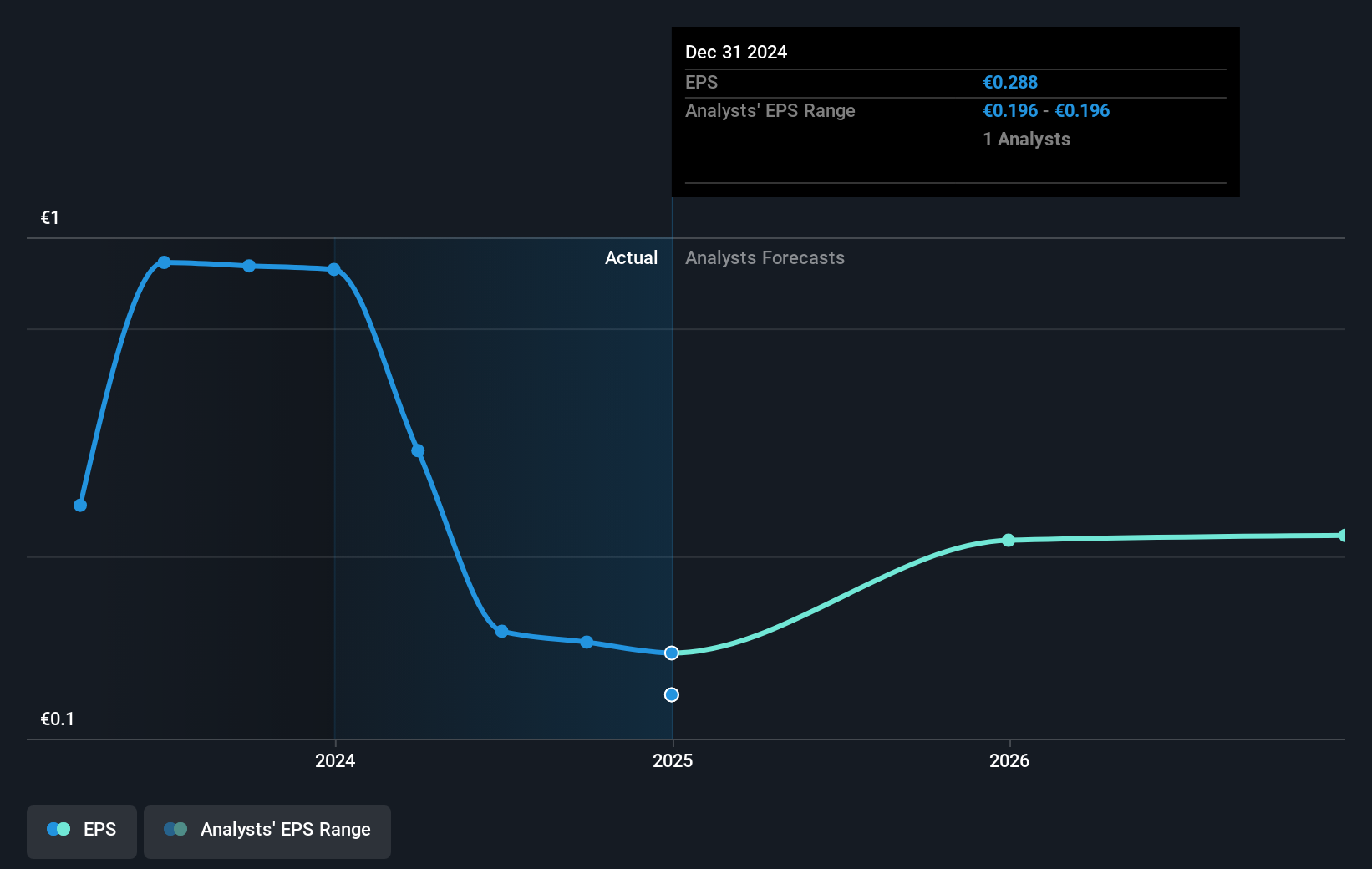Select the EPS point between the peak and 2024
This screenshot has width=1372, height=869.
click(249, 266)
